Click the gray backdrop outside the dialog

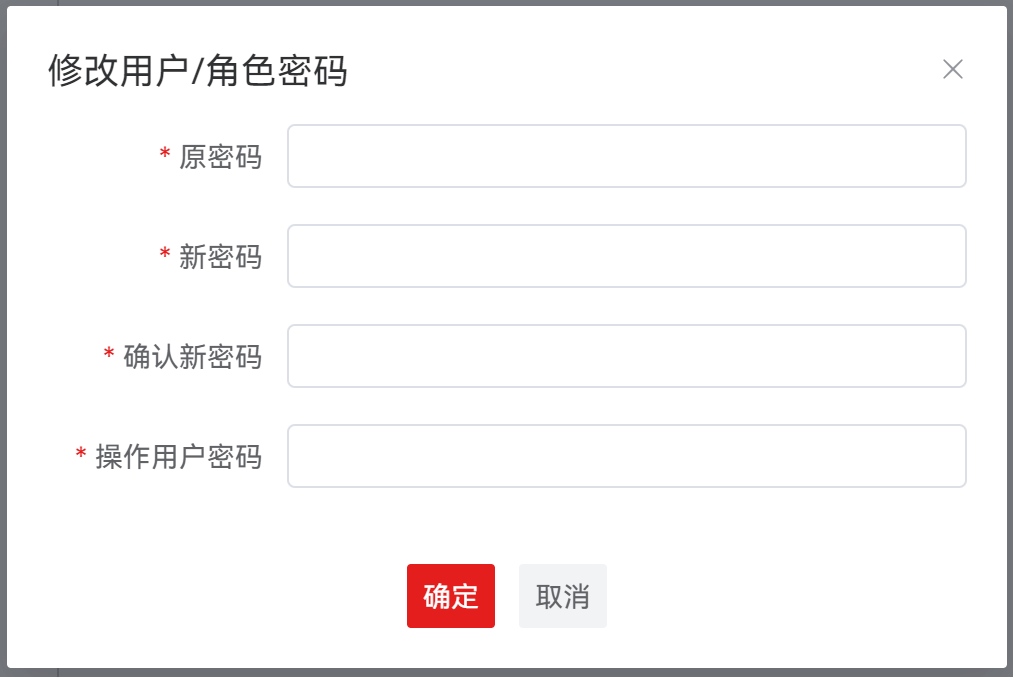pos(500,673)
